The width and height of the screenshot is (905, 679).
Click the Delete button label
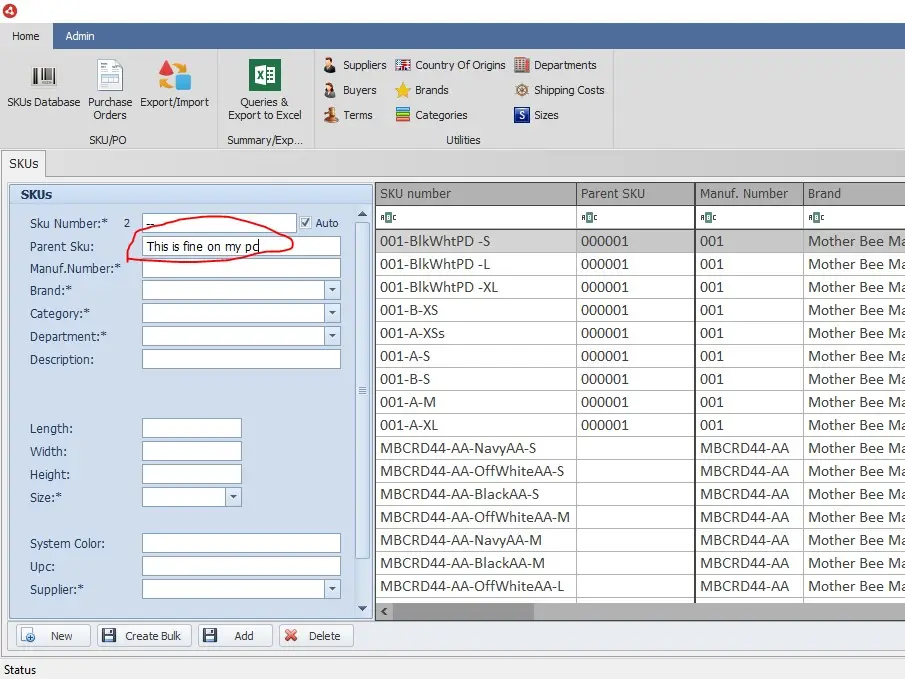click(x=324, y=636)
